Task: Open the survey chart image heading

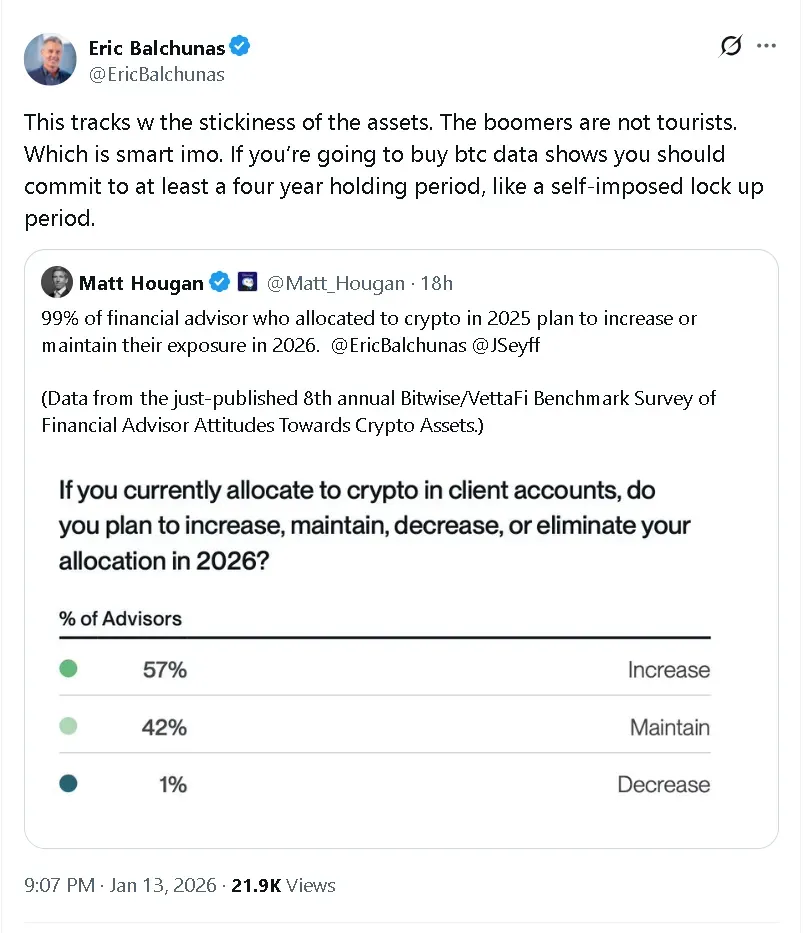Action: pos(375,525)
